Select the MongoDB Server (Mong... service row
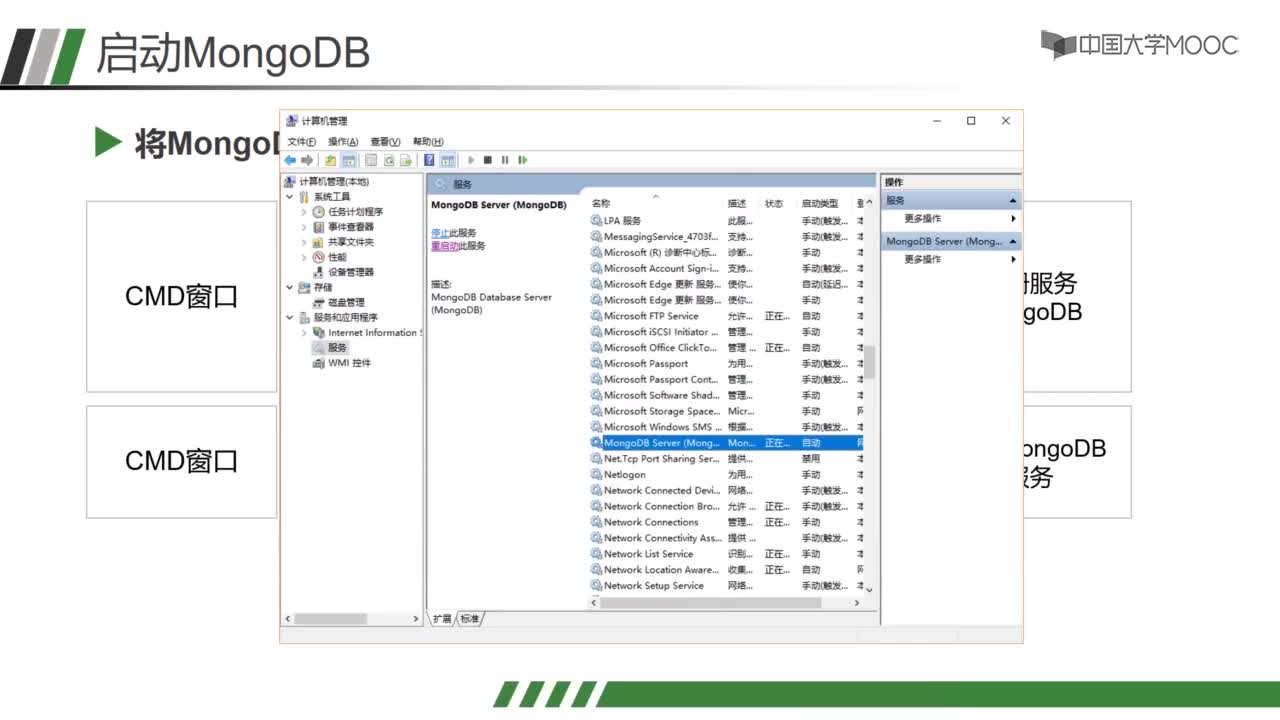This screenshot has height=720, width=1280. 727,443
